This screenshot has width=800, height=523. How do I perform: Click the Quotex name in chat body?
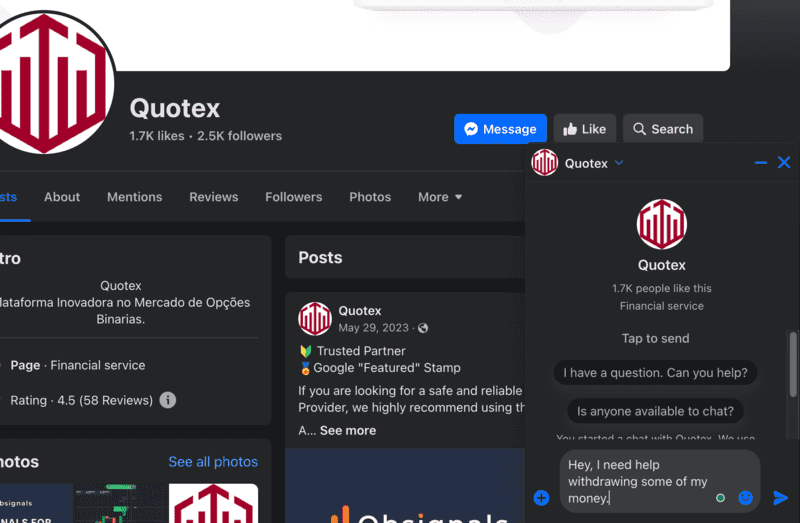coord(662,265)
